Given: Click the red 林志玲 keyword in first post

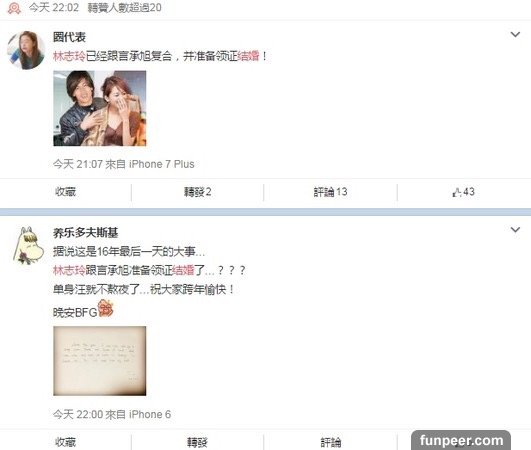Looking at the screenshot, I should 69,56.
